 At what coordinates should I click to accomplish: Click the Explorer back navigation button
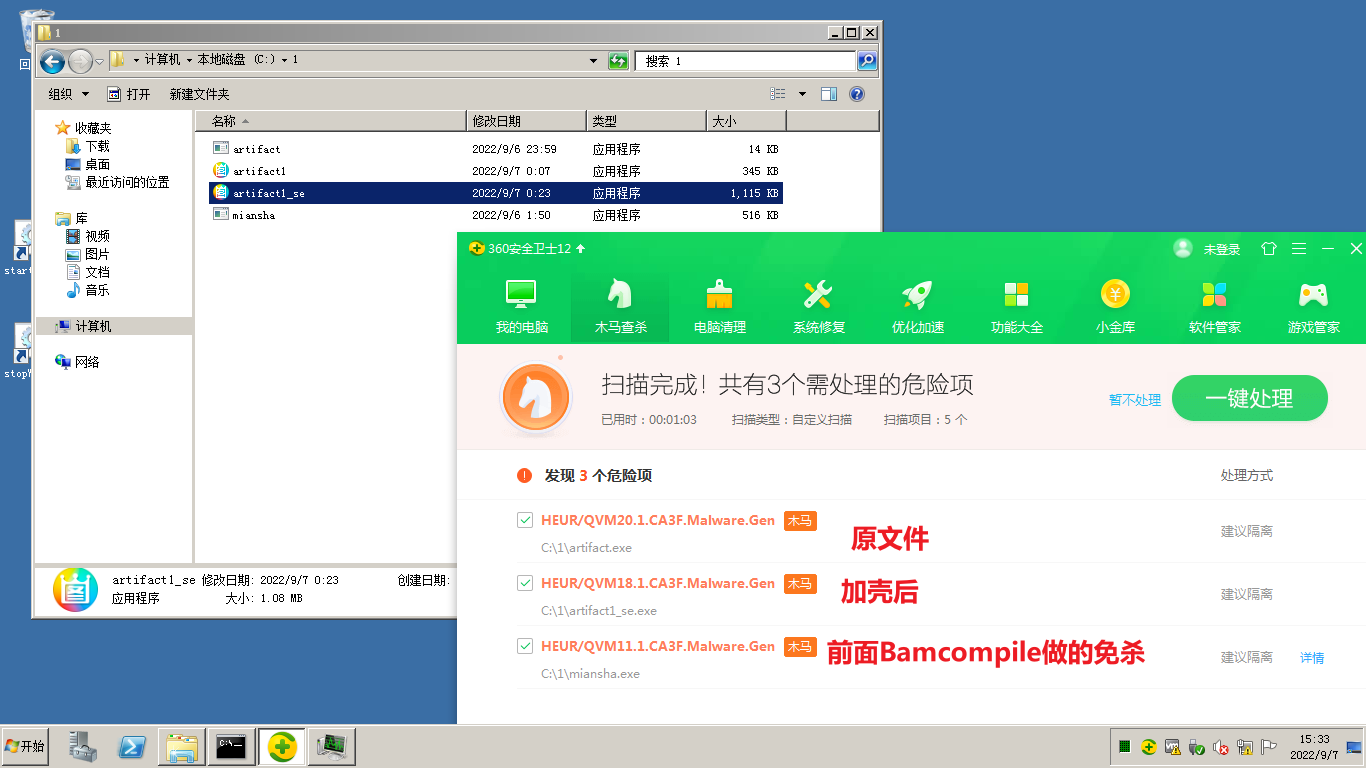[x=52, y=61]
